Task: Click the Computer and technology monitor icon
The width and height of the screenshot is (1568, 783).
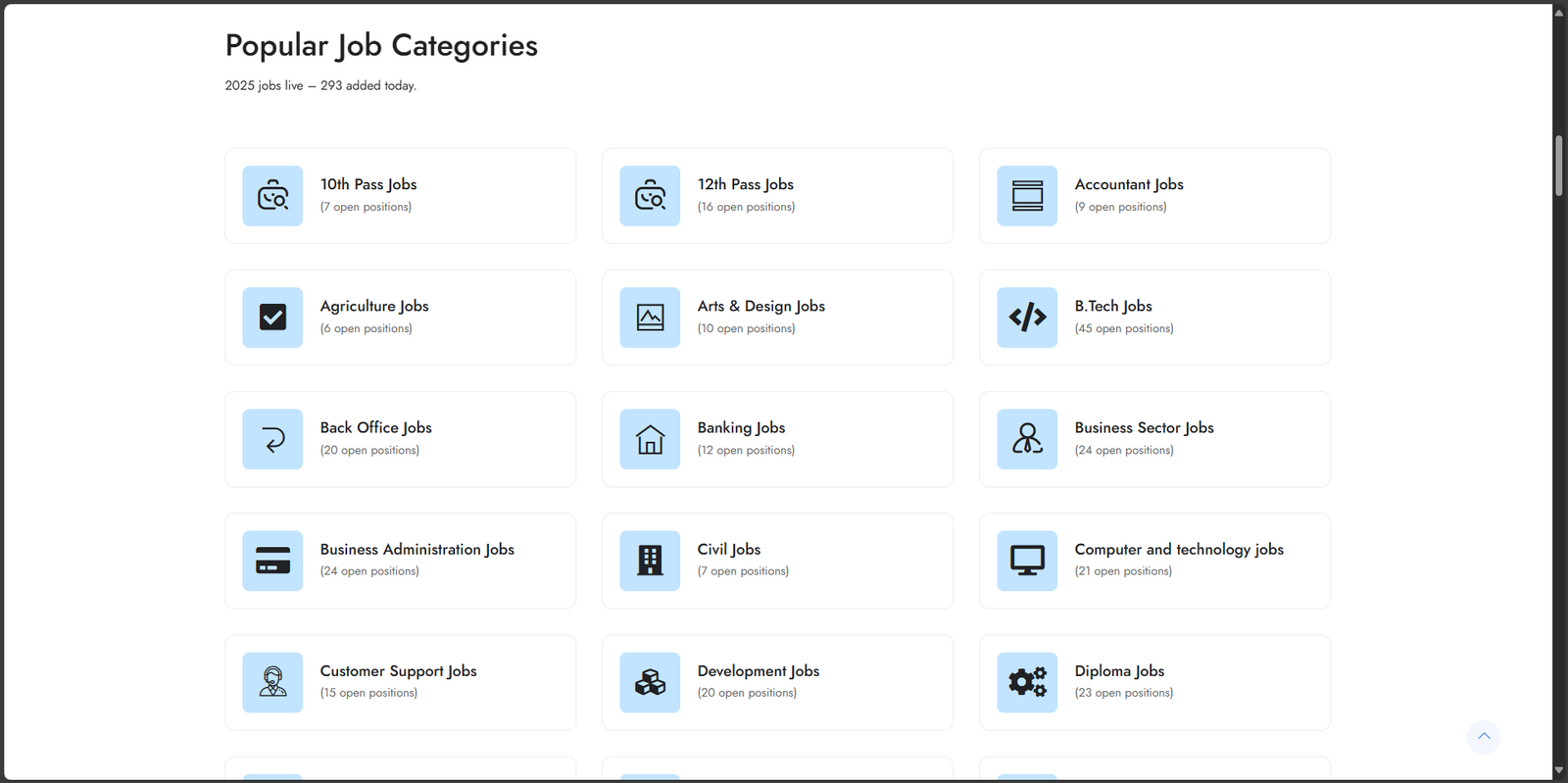Action: (1027, 561)
